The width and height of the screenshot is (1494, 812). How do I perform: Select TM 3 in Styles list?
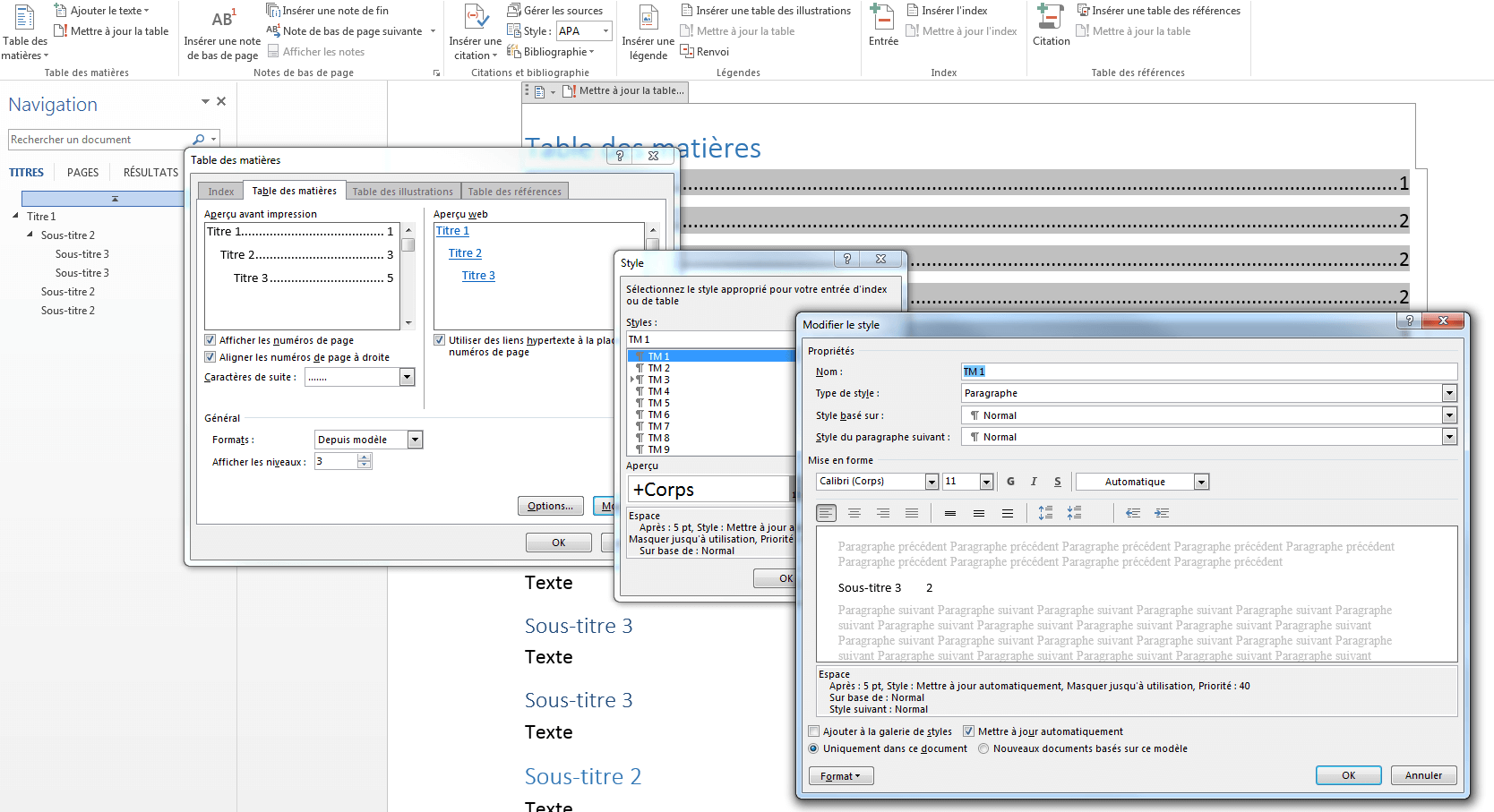[659, 380]
